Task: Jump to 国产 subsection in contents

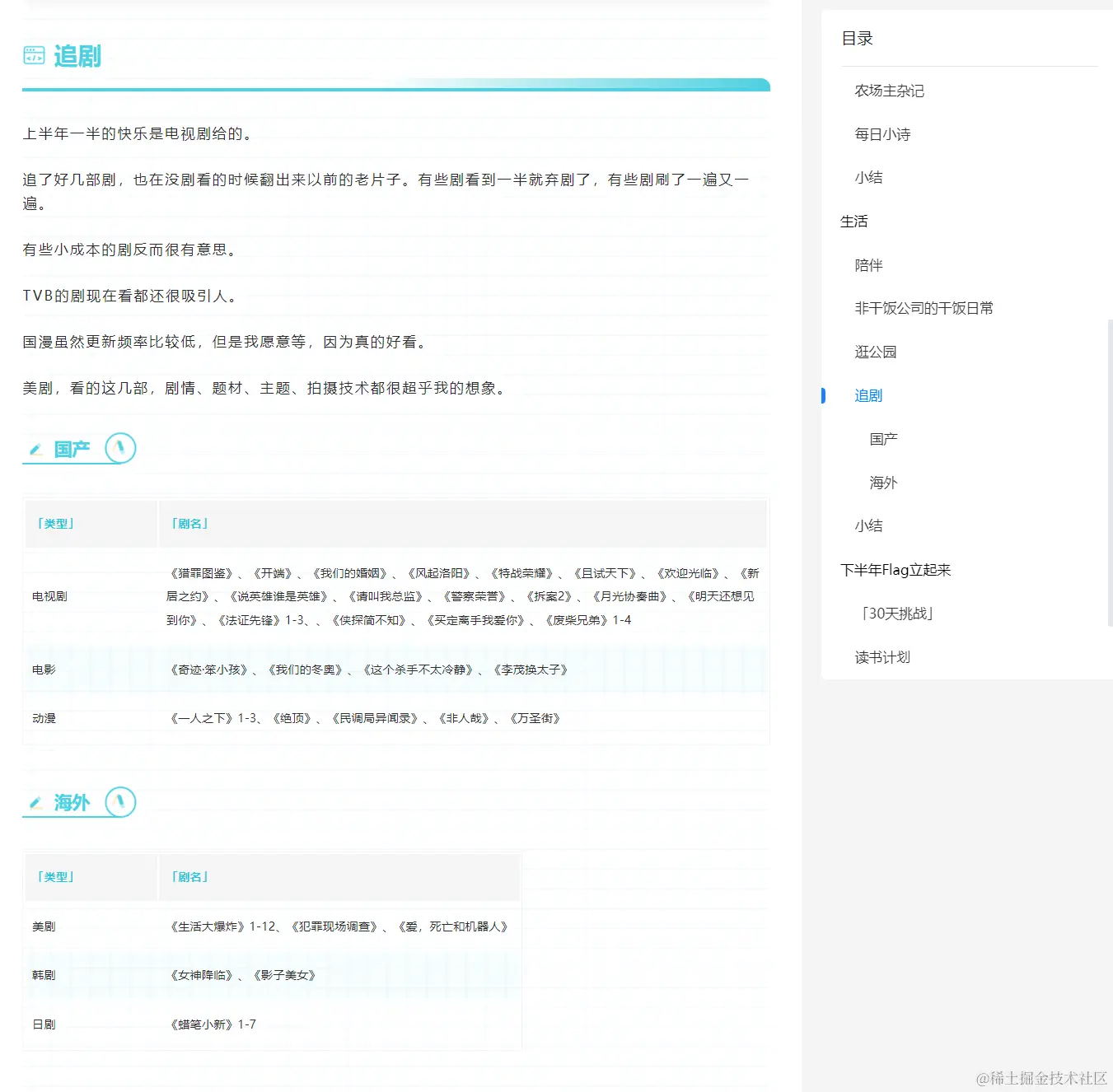Action: [x=883, y=439]
